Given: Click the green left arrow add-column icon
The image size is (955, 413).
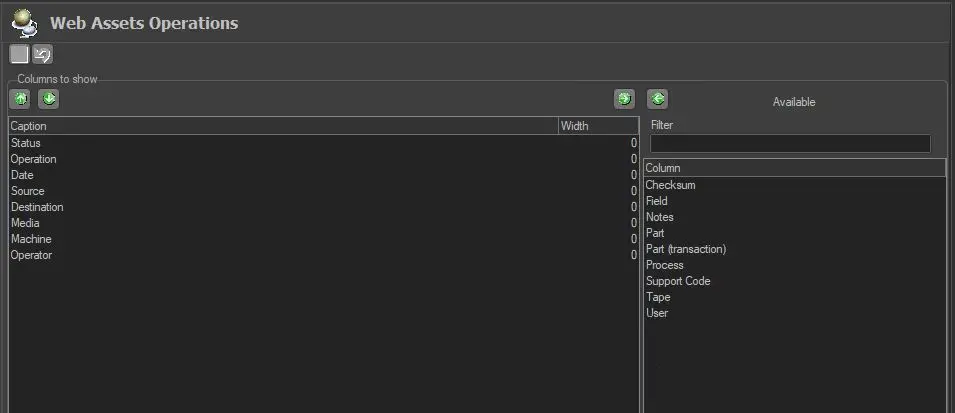Looking at the screenshot, I should [x=657, y=99].
